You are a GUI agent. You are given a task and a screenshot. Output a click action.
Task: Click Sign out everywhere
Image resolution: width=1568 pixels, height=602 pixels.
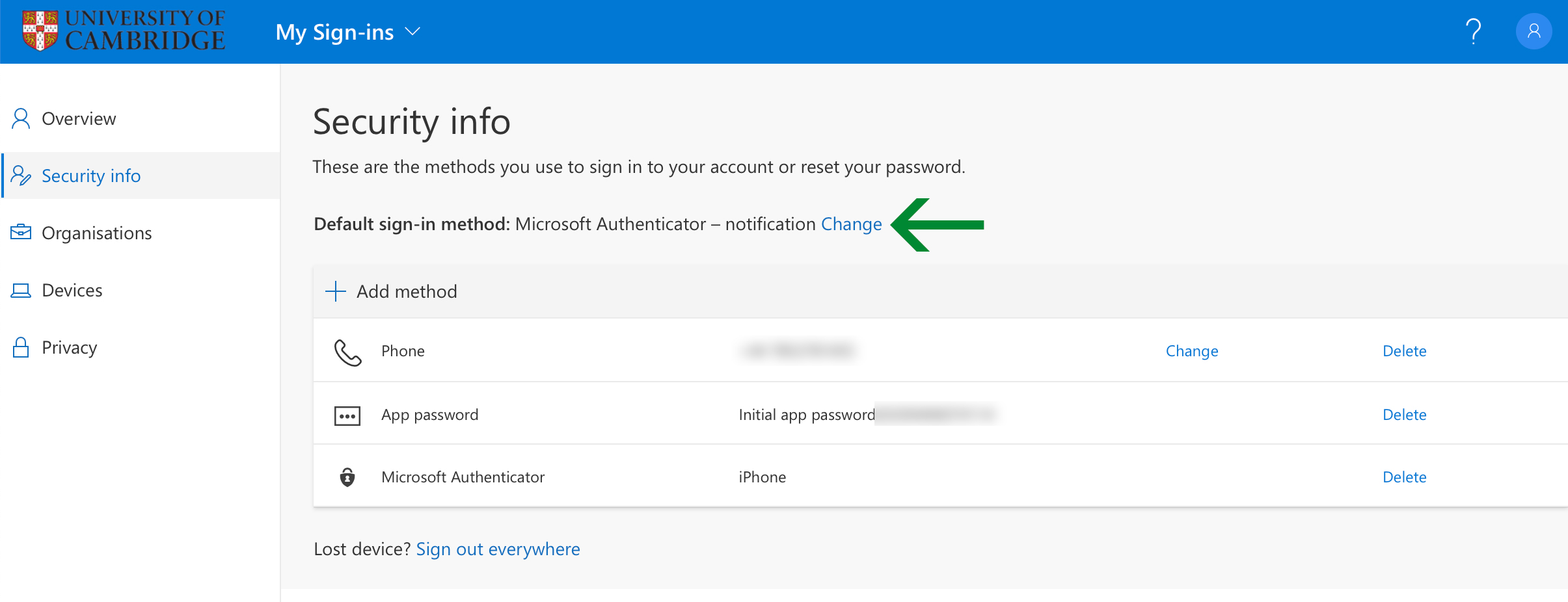[x=498, y=549]
